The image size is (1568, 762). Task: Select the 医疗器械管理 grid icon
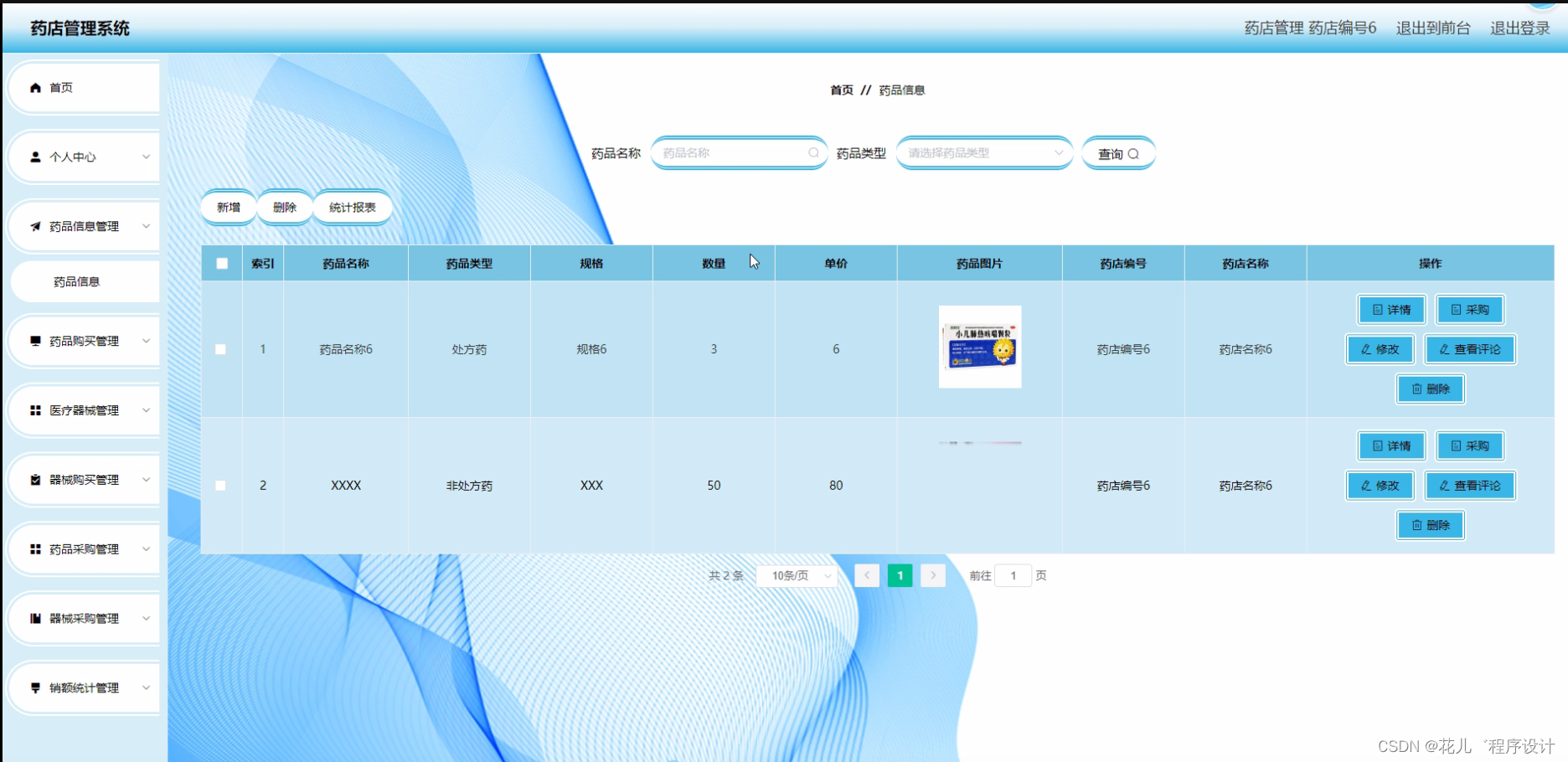35,410
